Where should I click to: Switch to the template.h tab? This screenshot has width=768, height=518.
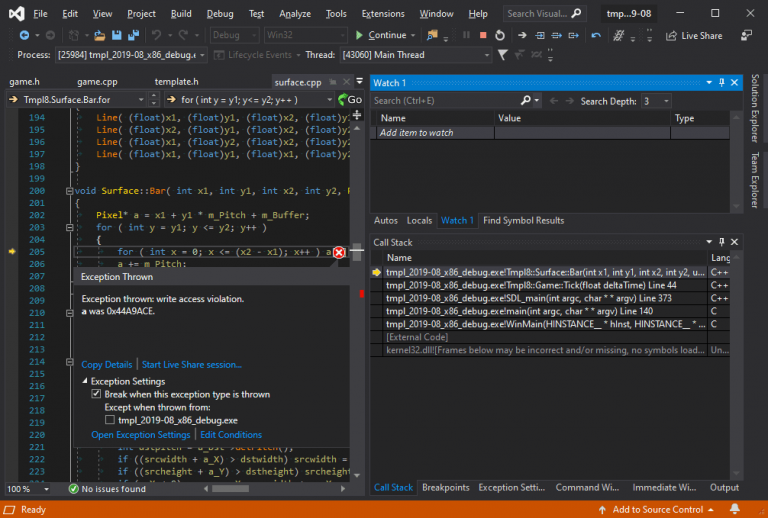tap(176, 82)
